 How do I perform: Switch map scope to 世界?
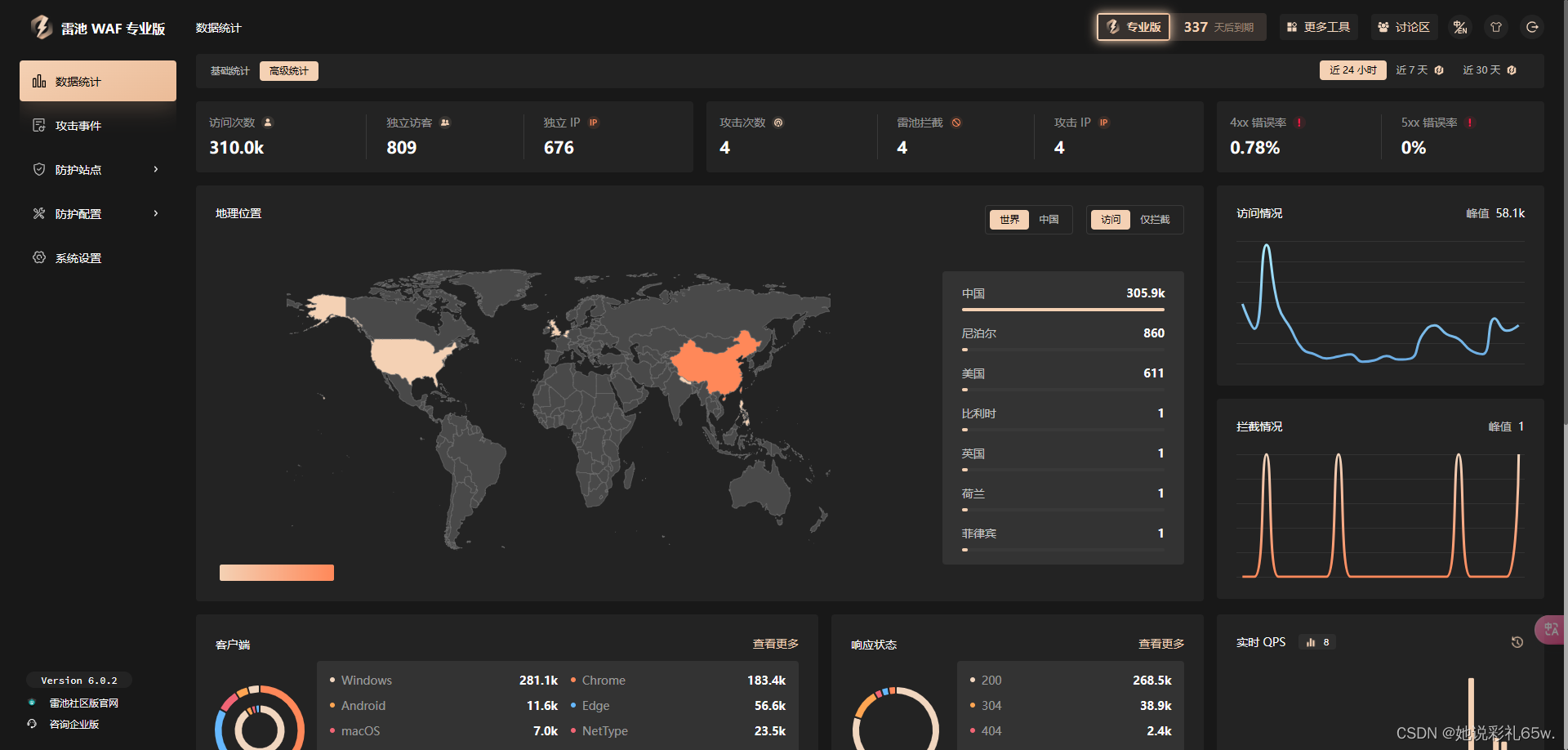click(1009, 219)
